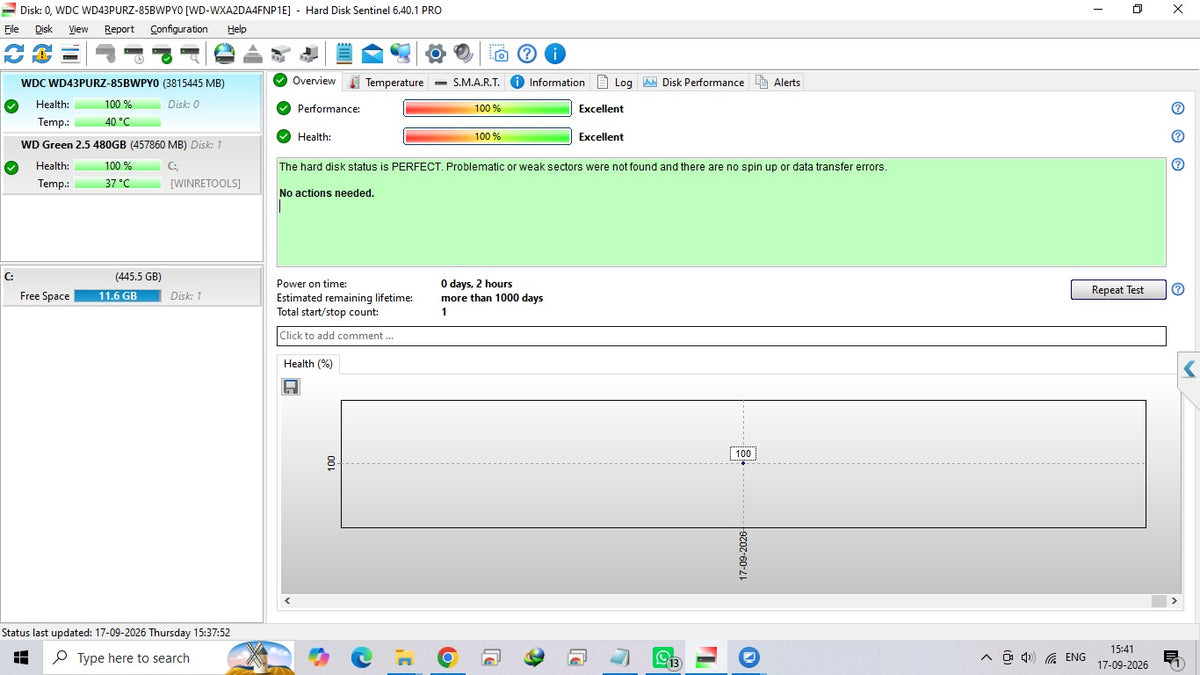This screenshot has width=1200, height=675.
Task: Open Google Chrome from taskbar
Action: pos(448,658)
